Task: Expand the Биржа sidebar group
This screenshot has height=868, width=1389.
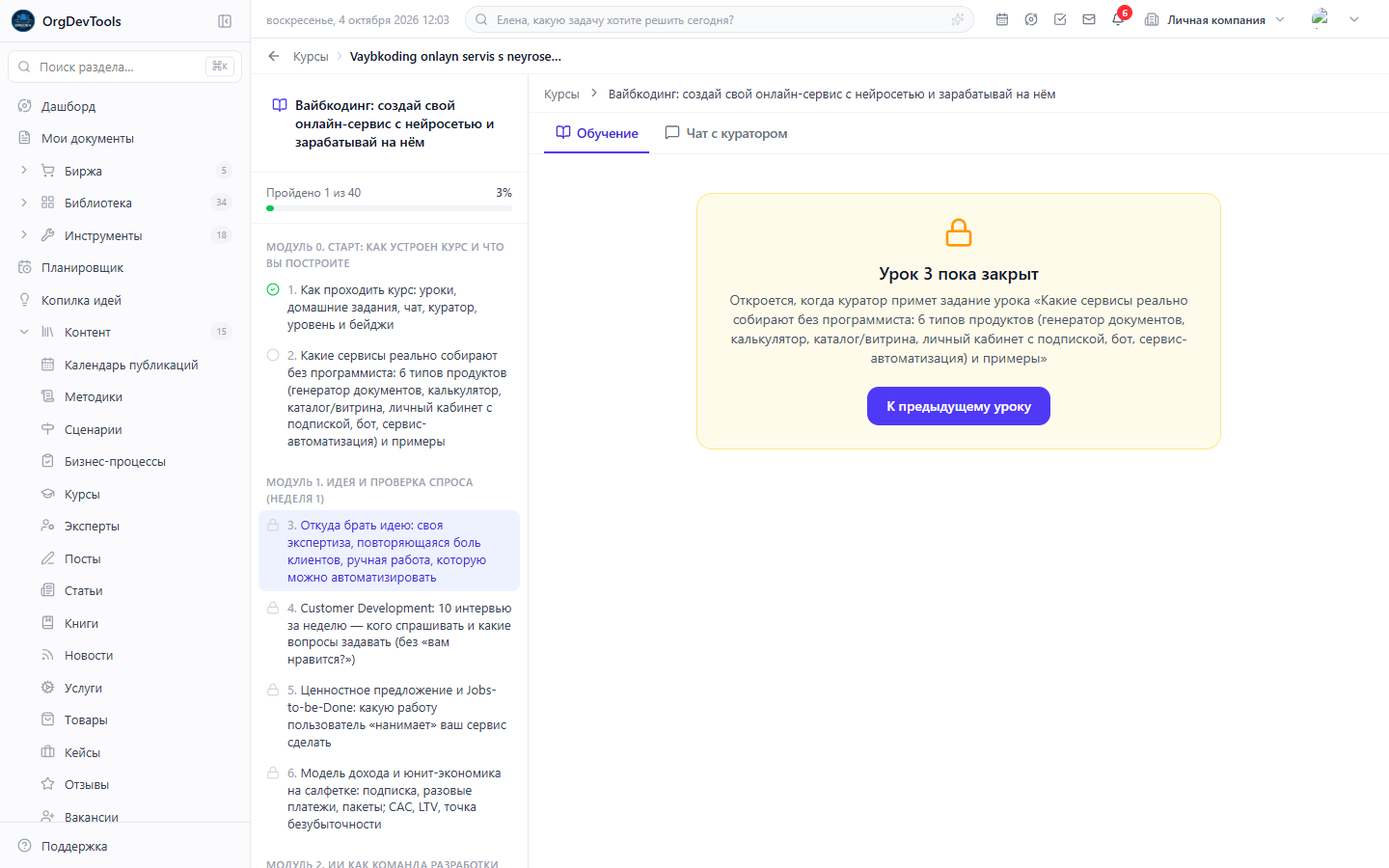Action: [24, 171]
